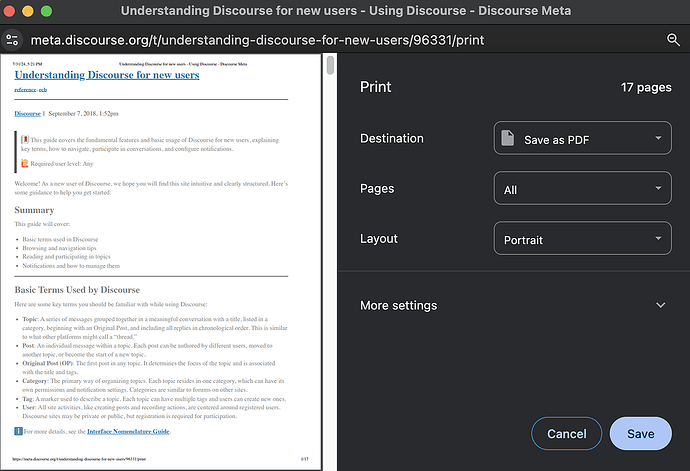
Task: Open the Destination dropdown set to Save as PDF
Action: (x=582, y=138)
